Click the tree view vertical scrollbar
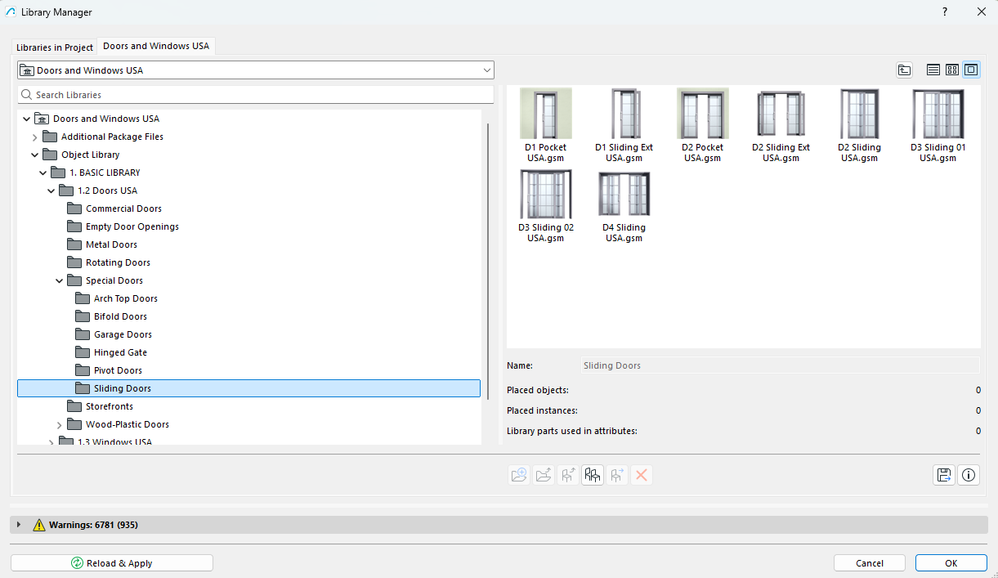This screenshot has height=578, width=998. 488,261
